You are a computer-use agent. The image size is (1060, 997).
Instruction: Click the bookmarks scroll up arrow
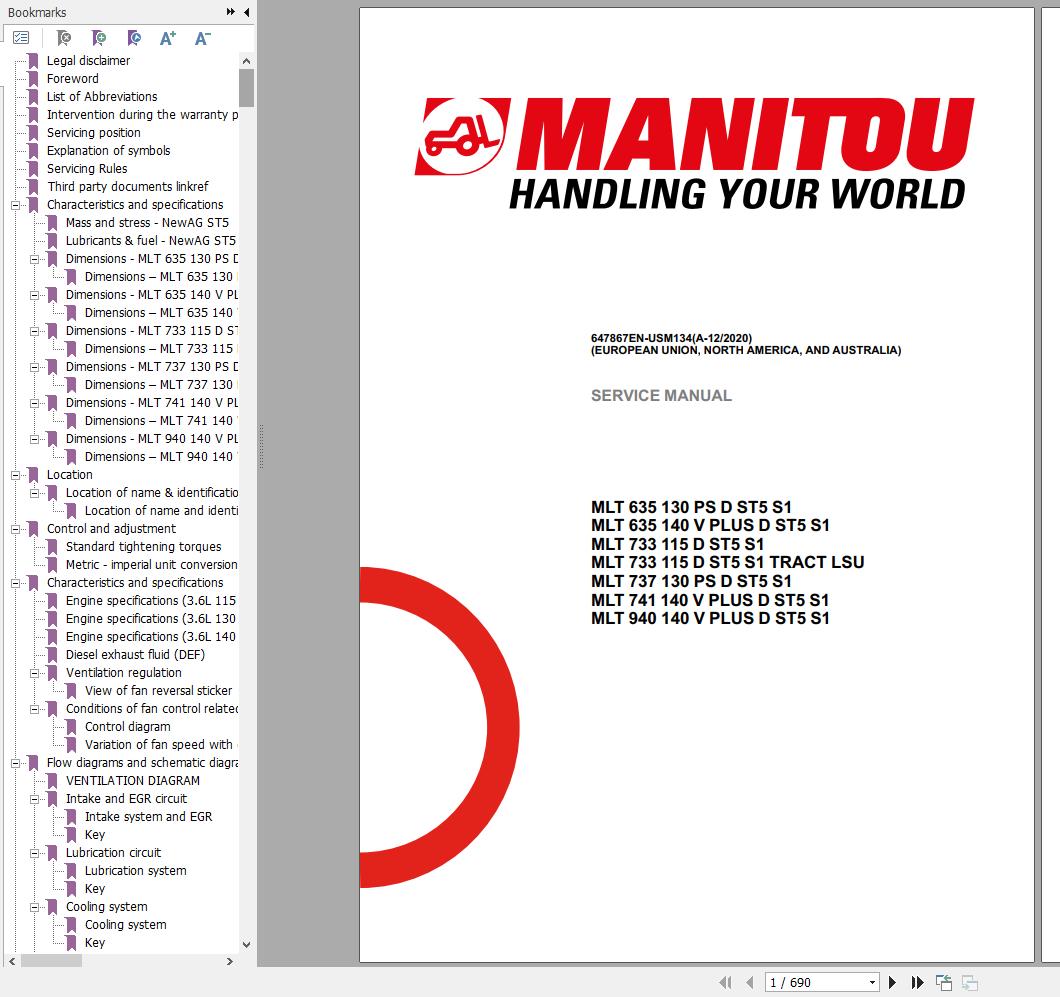point(246,61)
